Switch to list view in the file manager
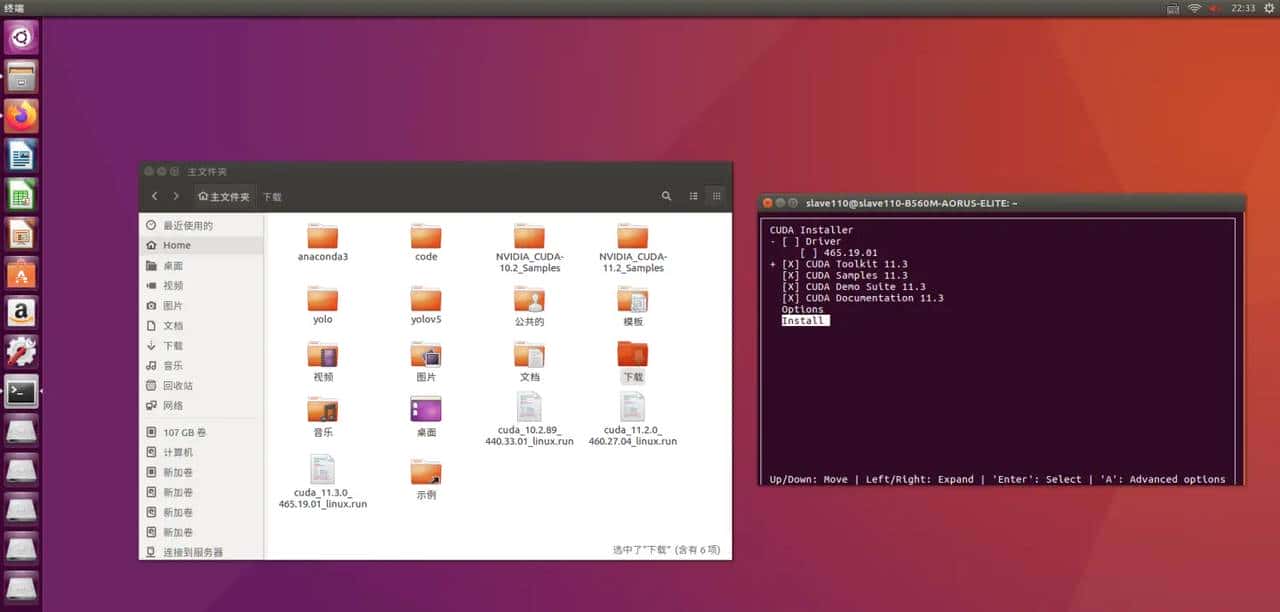 (693, 196)
